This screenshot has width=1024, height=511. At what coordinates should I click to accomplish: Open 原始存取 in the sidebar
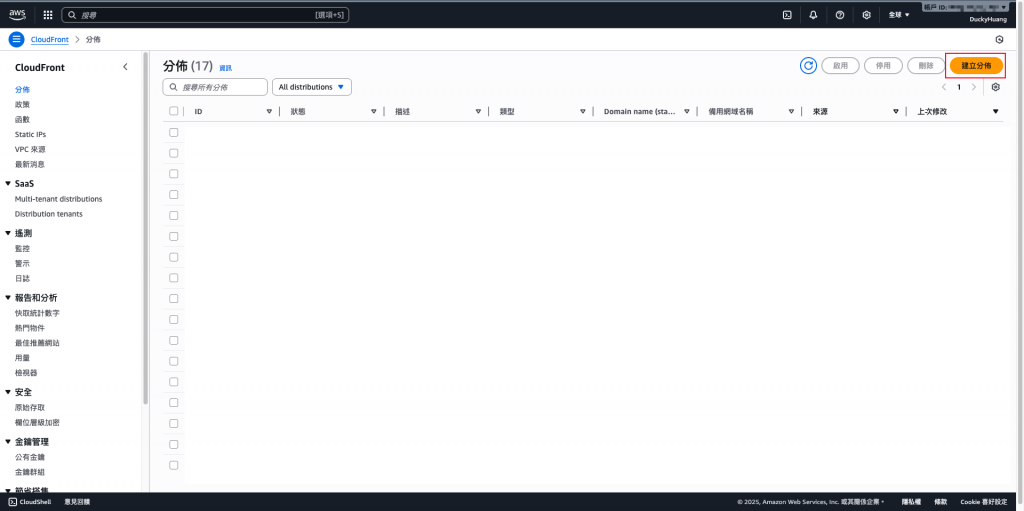point(30,408)
